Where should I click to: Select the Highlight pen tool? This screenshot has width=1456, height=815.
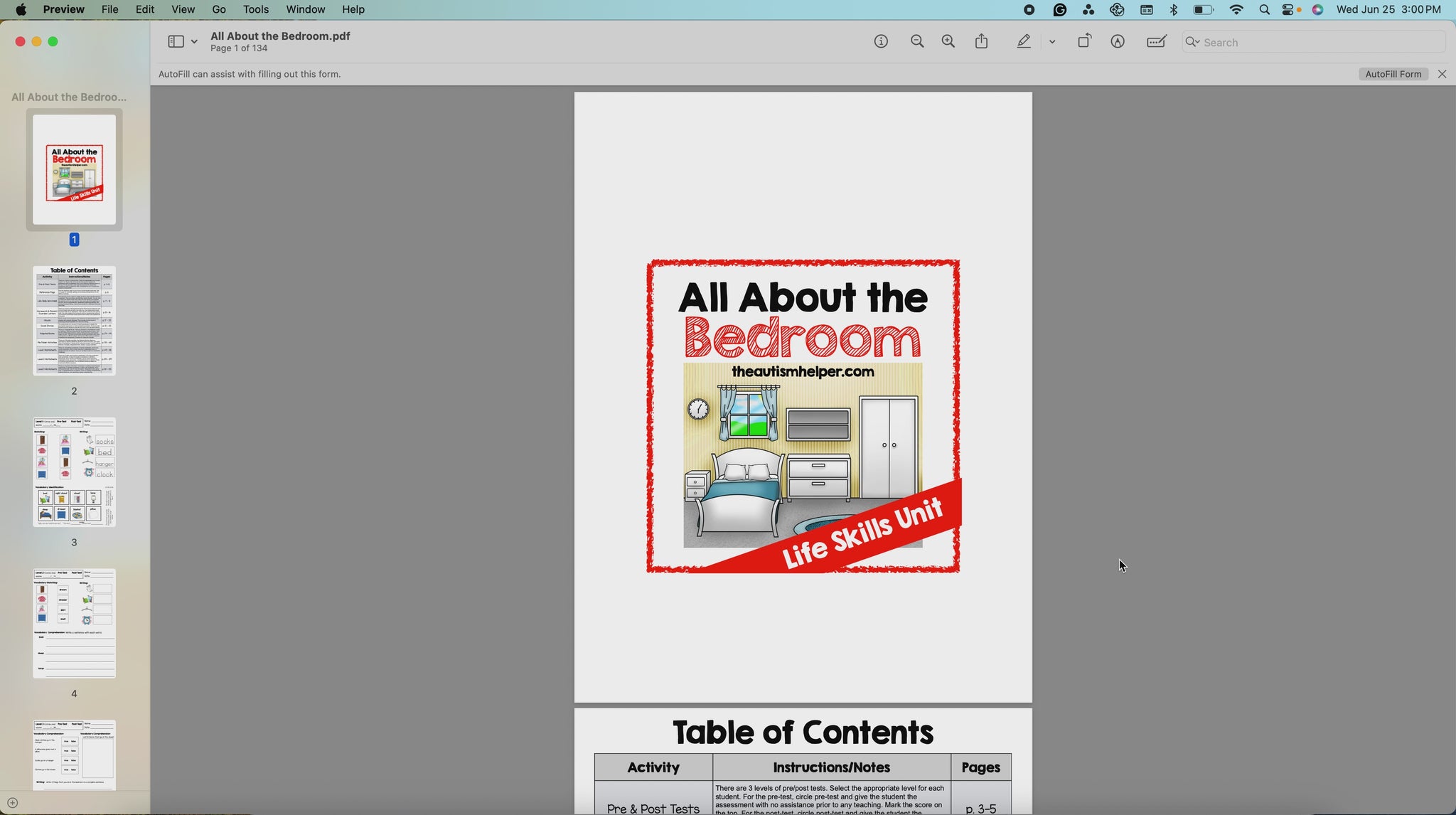1024,42
